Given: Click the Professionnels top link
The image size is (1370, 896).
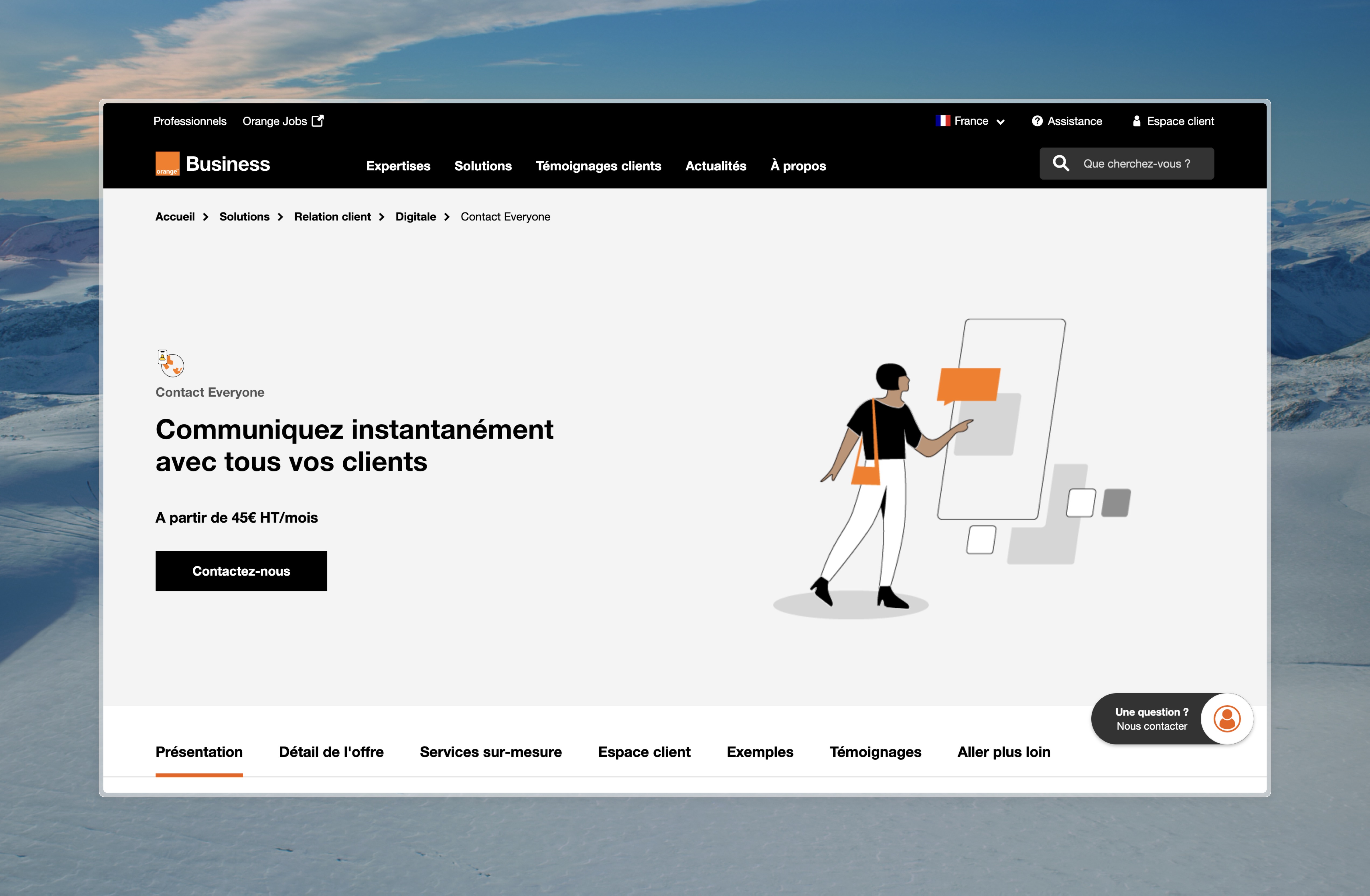Looking at the screenshot, I should coord(189,121).
